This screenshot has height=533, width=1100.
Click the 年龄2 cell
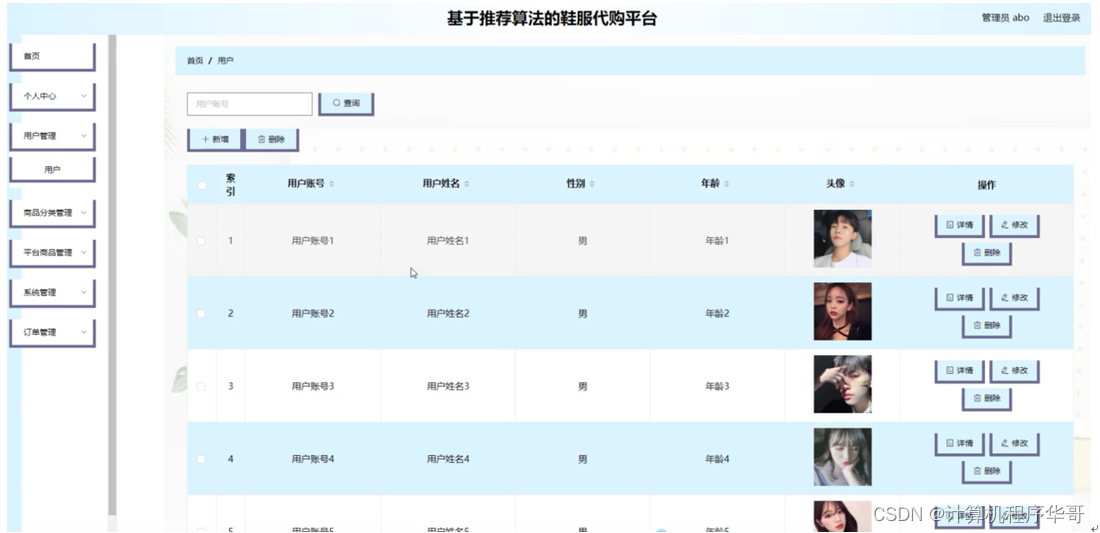click(x=717, y=313)
